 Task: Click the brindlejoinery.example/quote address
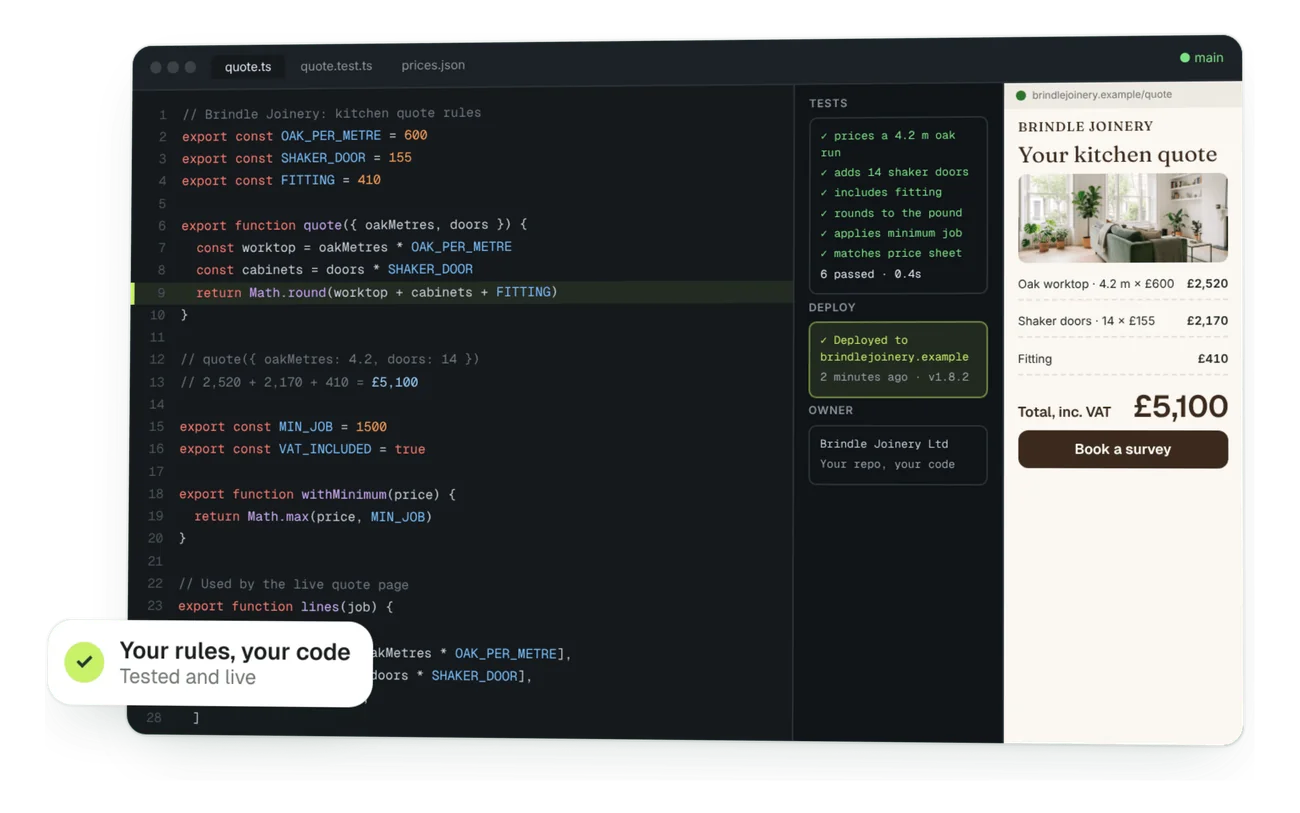[1102, 95]
